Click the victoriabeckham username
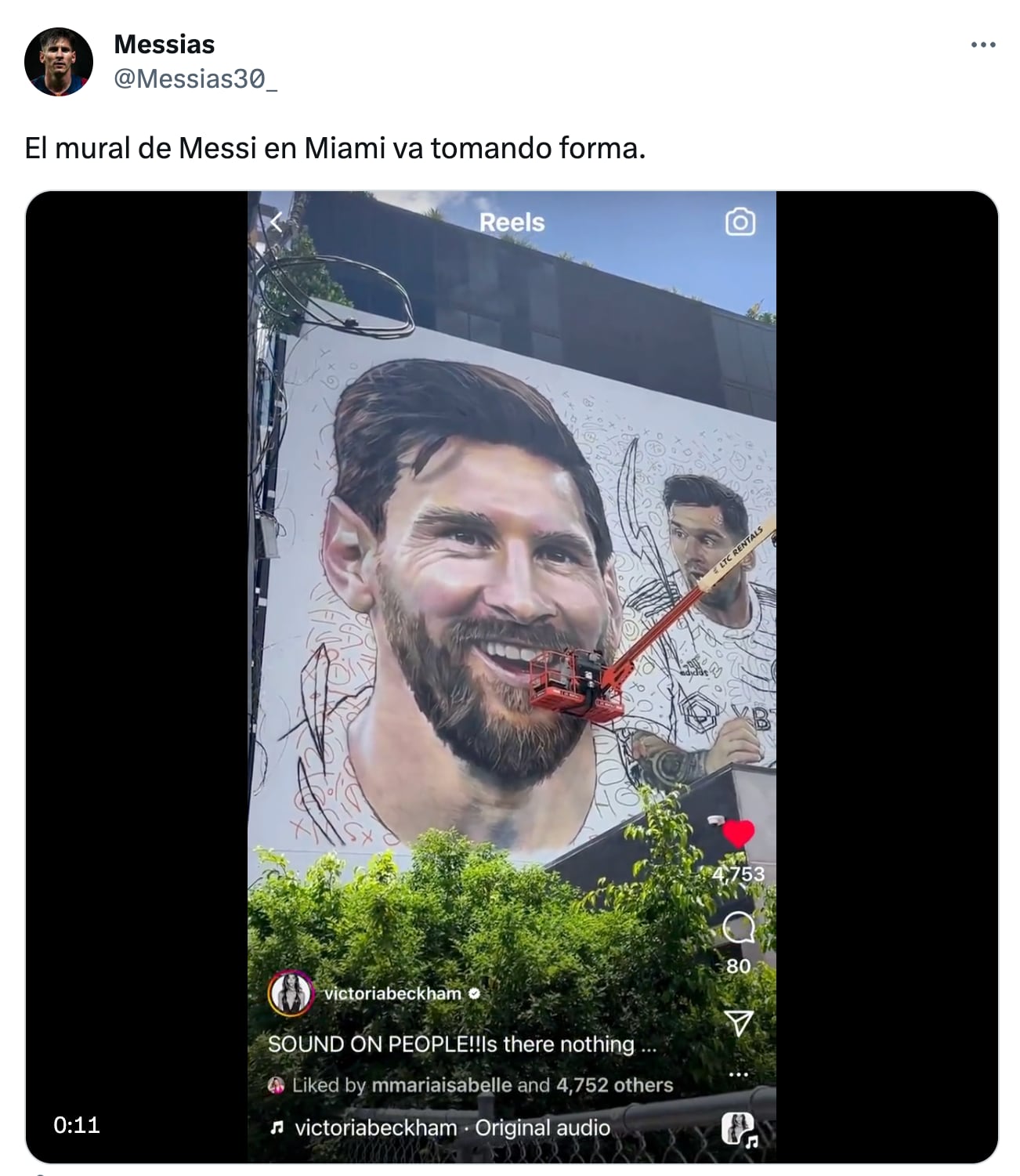The height and width of the screenshot is (1176, 1020). point(392,993)
